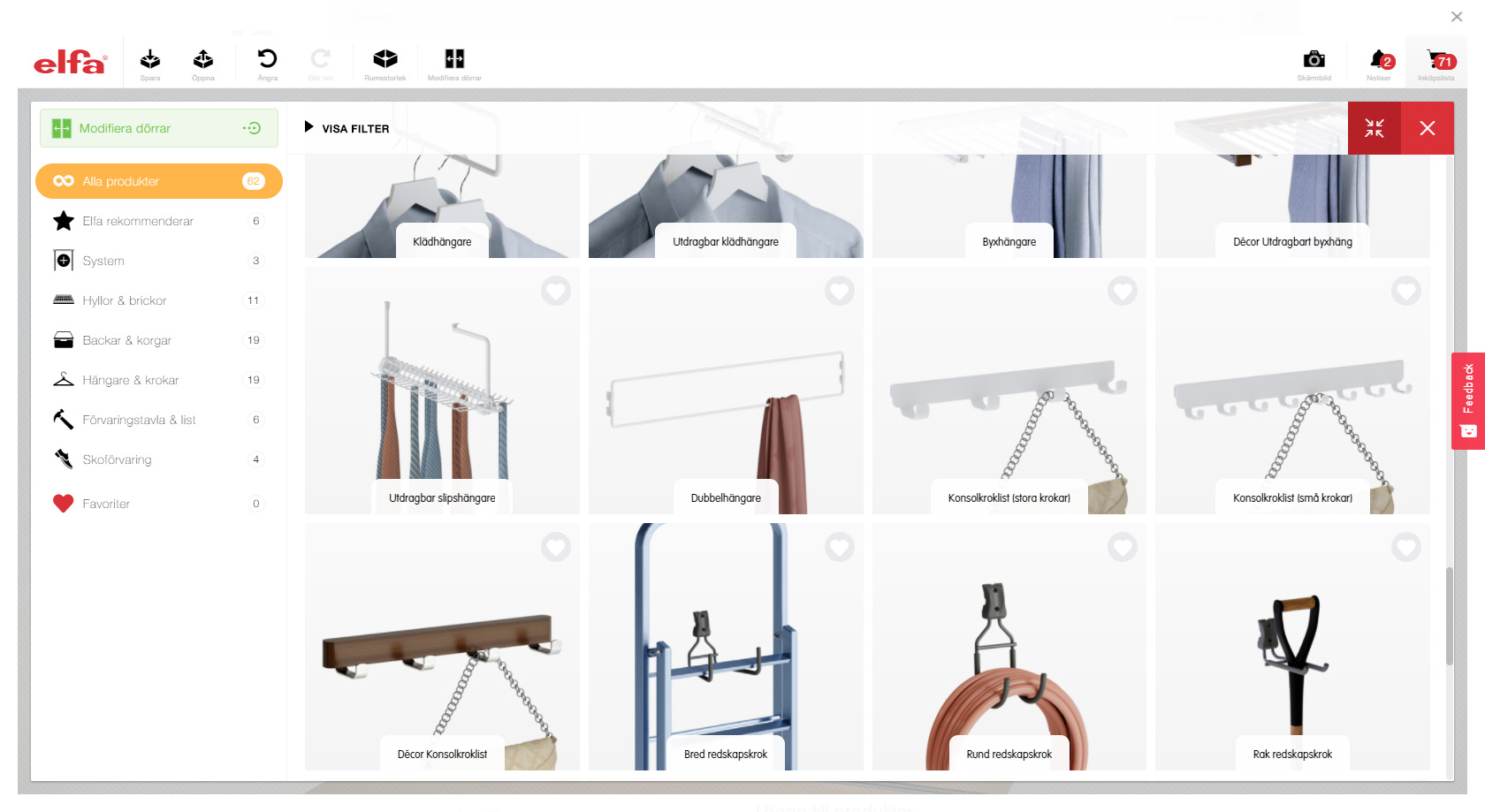Image resolution: width=1485 pixels, height=812 pixels.
Task: Click the Spara save icon
Action: [150, 62]
